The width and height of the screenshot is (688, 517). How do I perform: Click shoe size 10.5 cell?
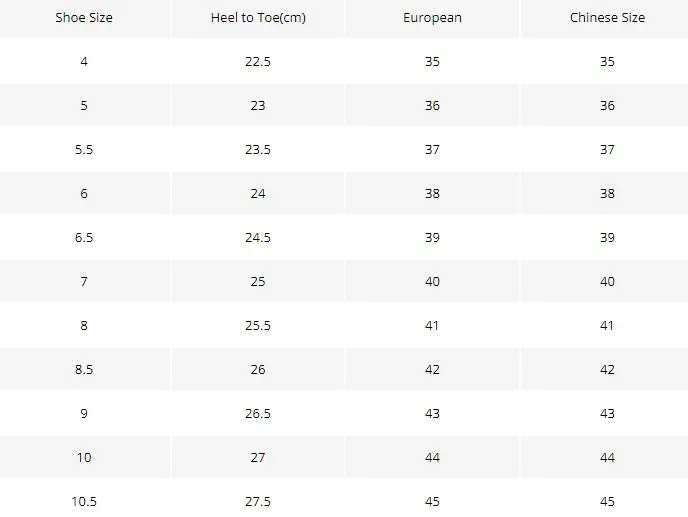click(84, 501)
